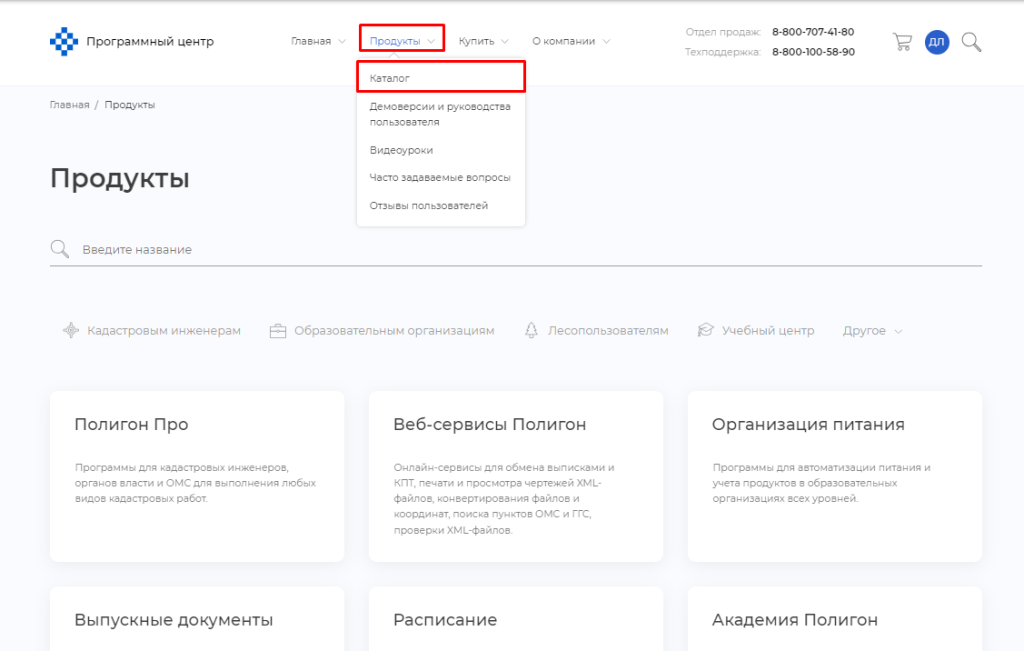Click the header search magnifier icon

tap(971, 42)
